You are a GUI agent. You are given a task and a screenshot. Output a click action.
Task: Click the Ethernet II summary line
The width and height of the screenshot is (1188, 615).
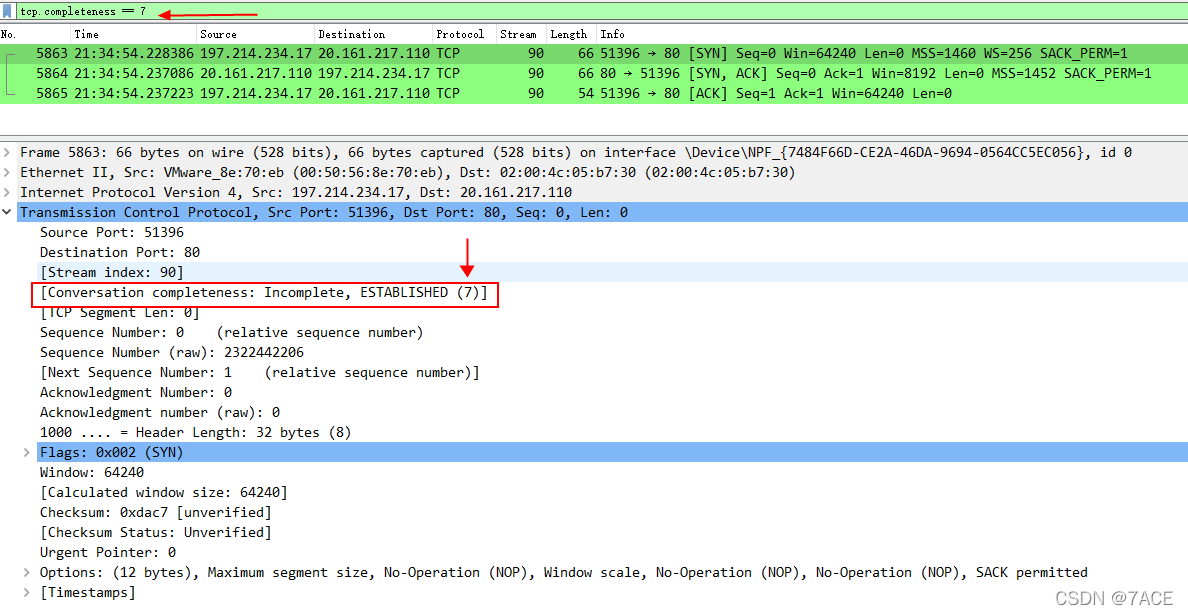[x=408, y=172]
